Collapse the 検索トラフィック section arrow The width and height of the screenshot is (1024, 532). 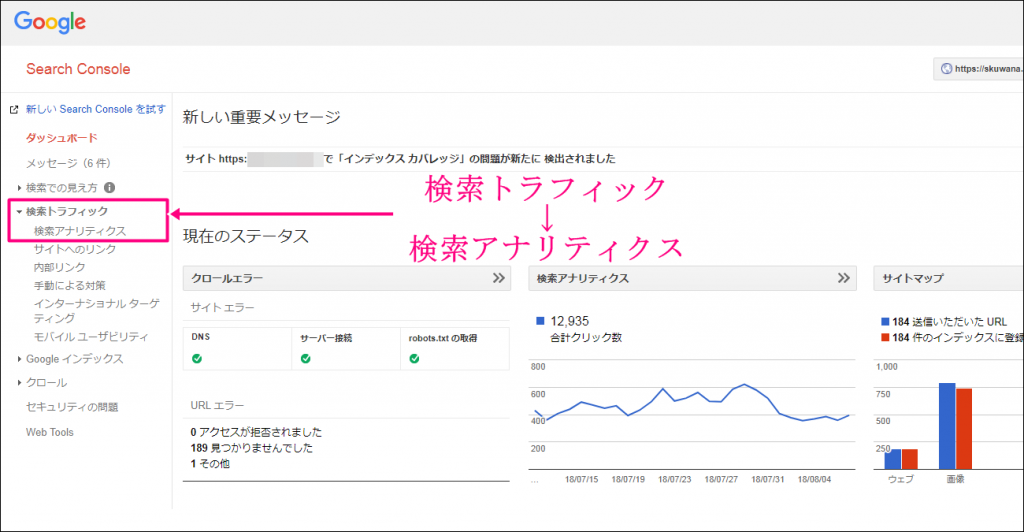[19, 211]
